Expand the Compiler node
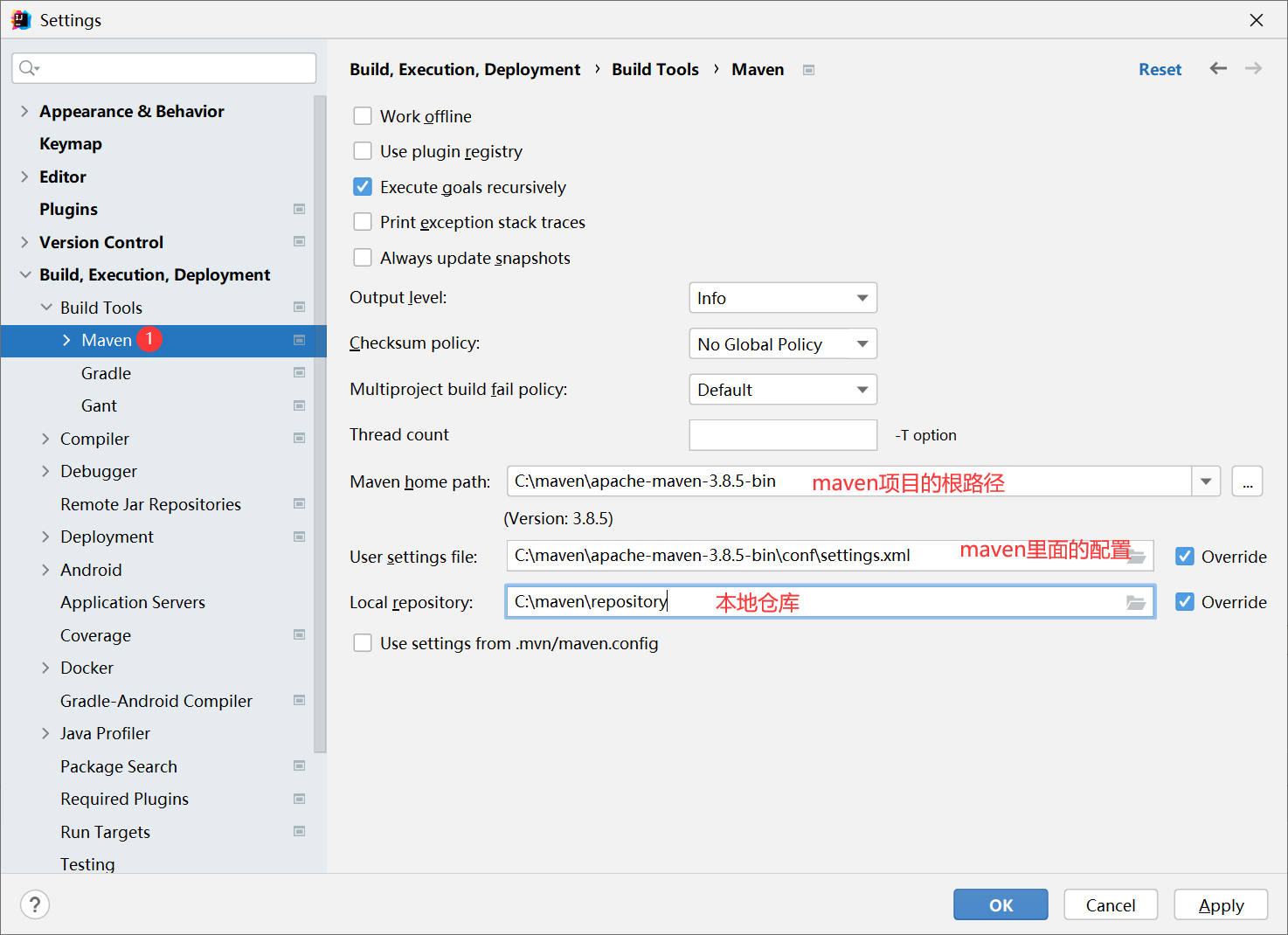1288x935 pixels. [x=45, y=439]
